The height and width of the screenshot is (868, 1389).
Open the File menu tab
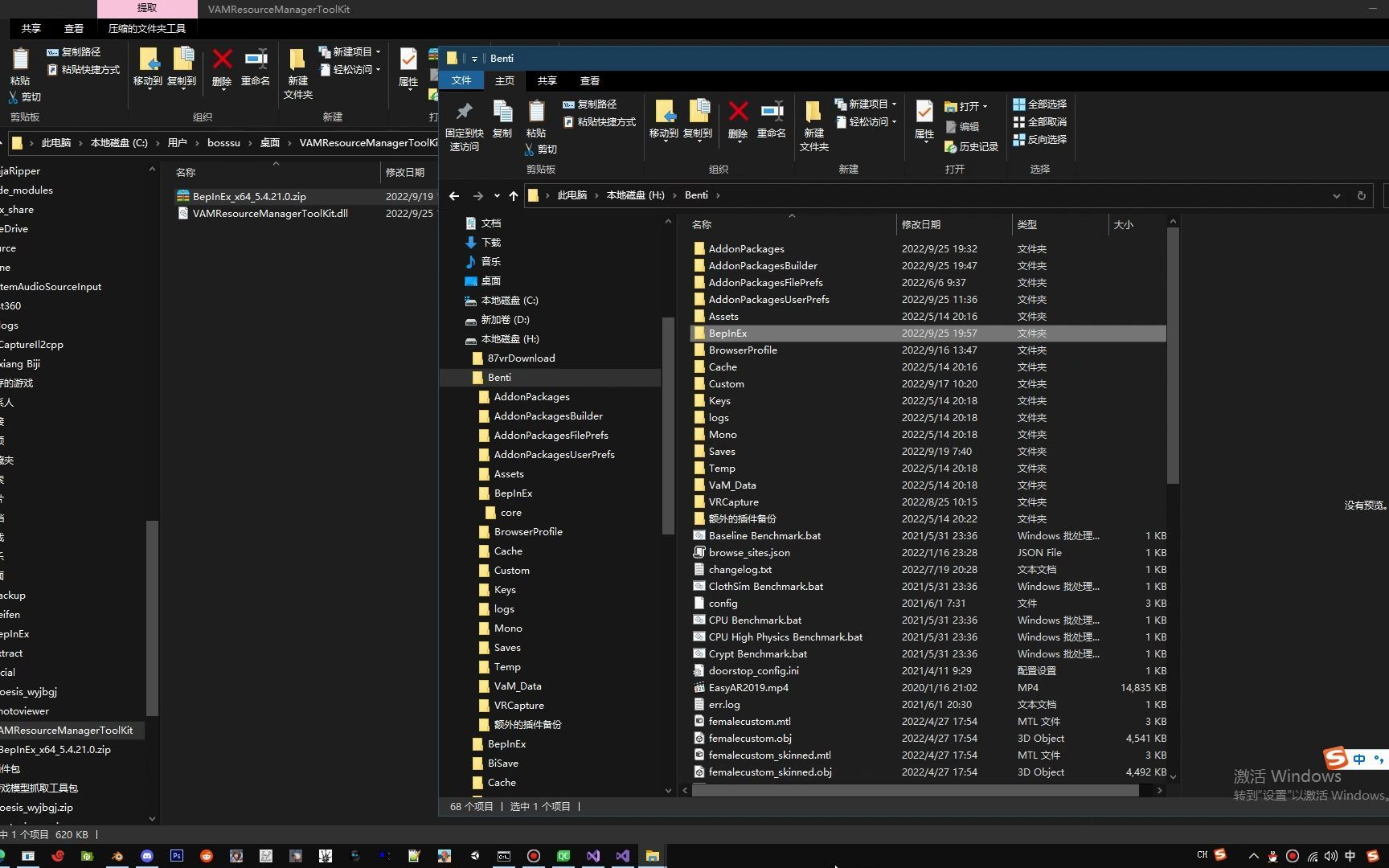[x=461, y=80]
